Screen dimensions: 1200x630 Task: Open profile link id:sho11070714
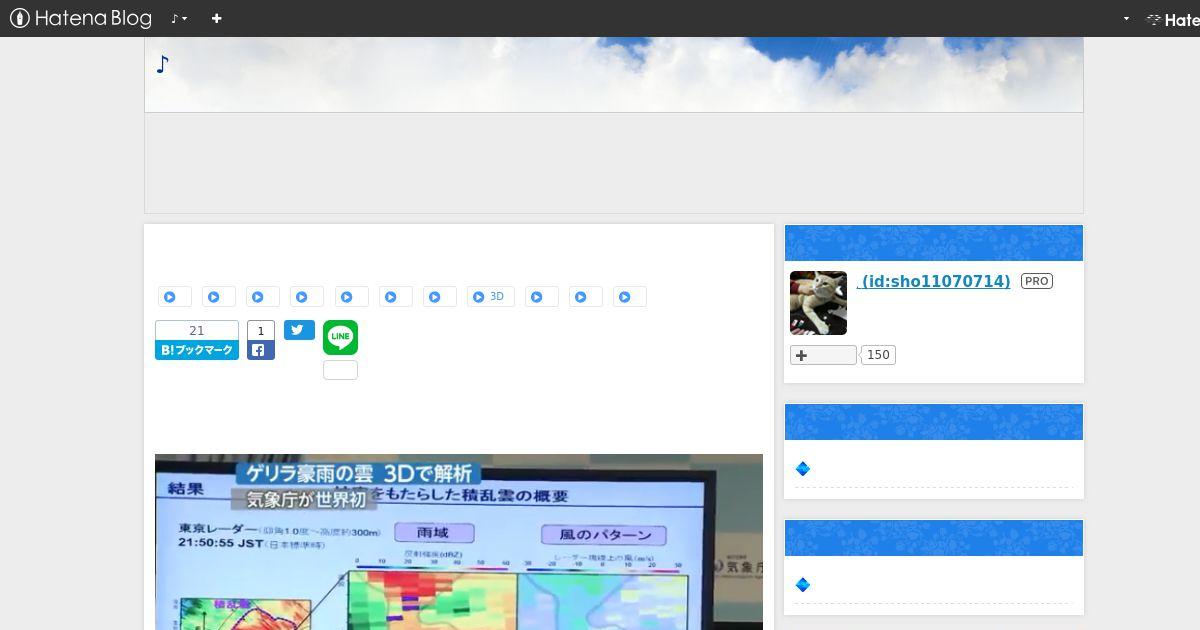coord(934,281)
